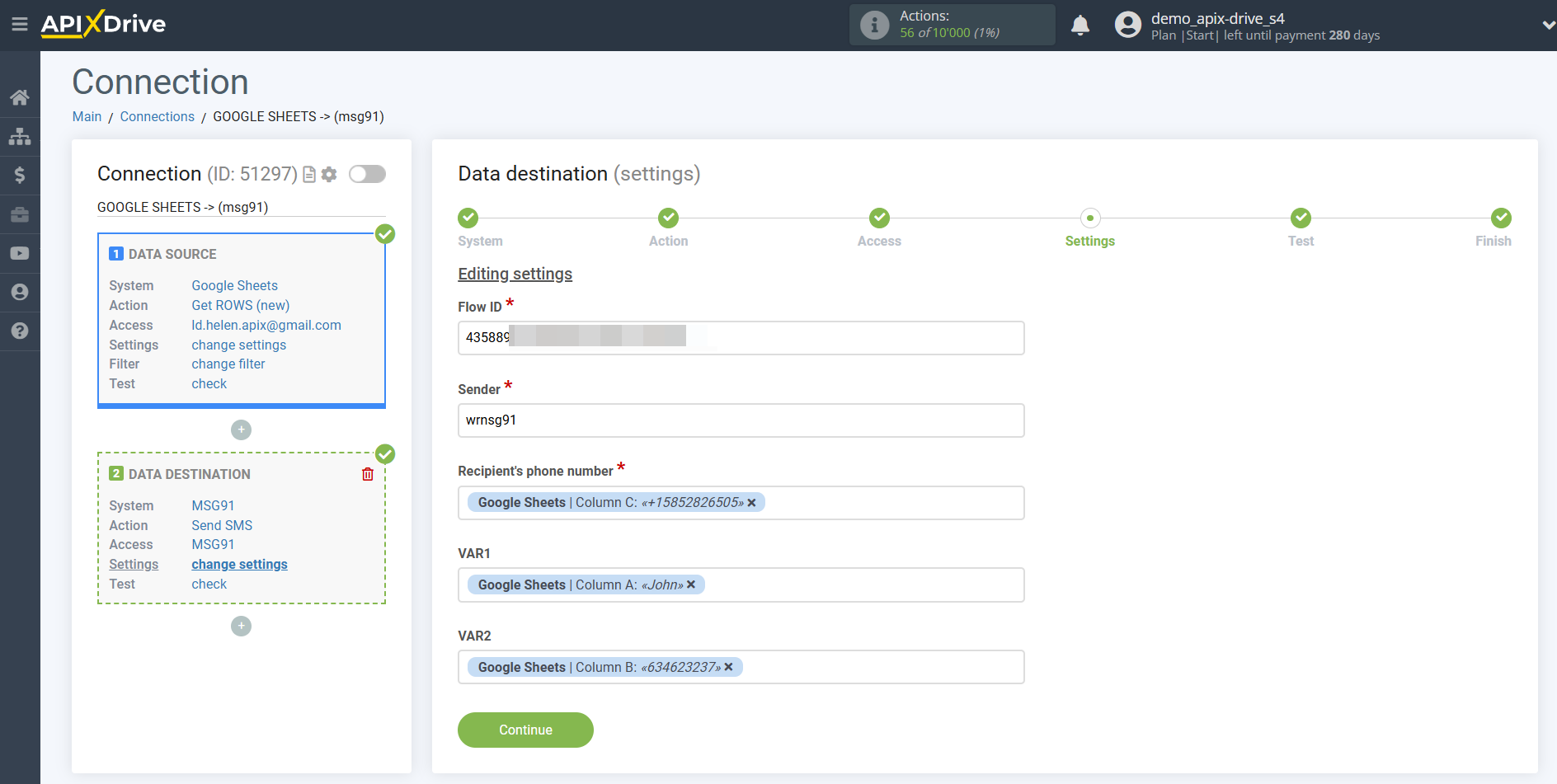Open the notifications bell

(1080, 26)
